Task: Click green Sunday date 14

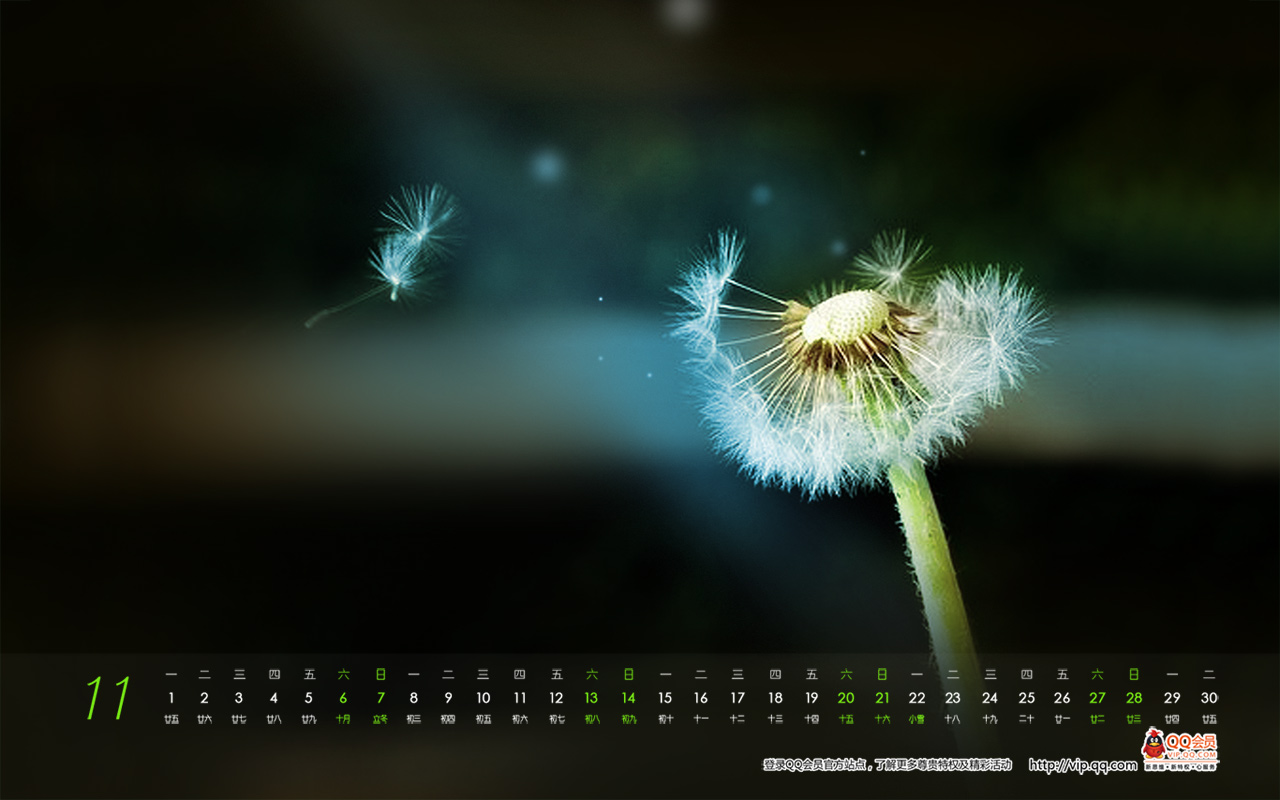Action: click(628, 698)
